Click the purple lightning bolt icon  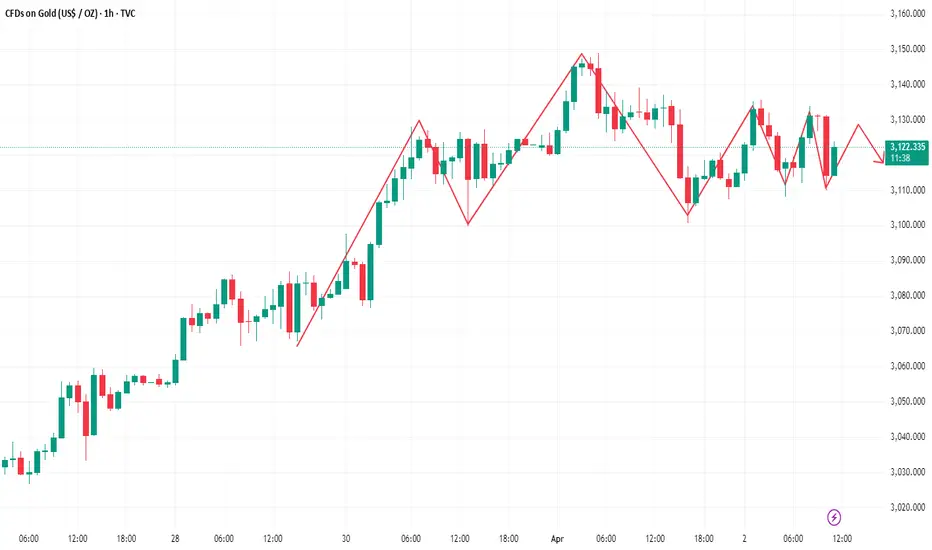835,517
